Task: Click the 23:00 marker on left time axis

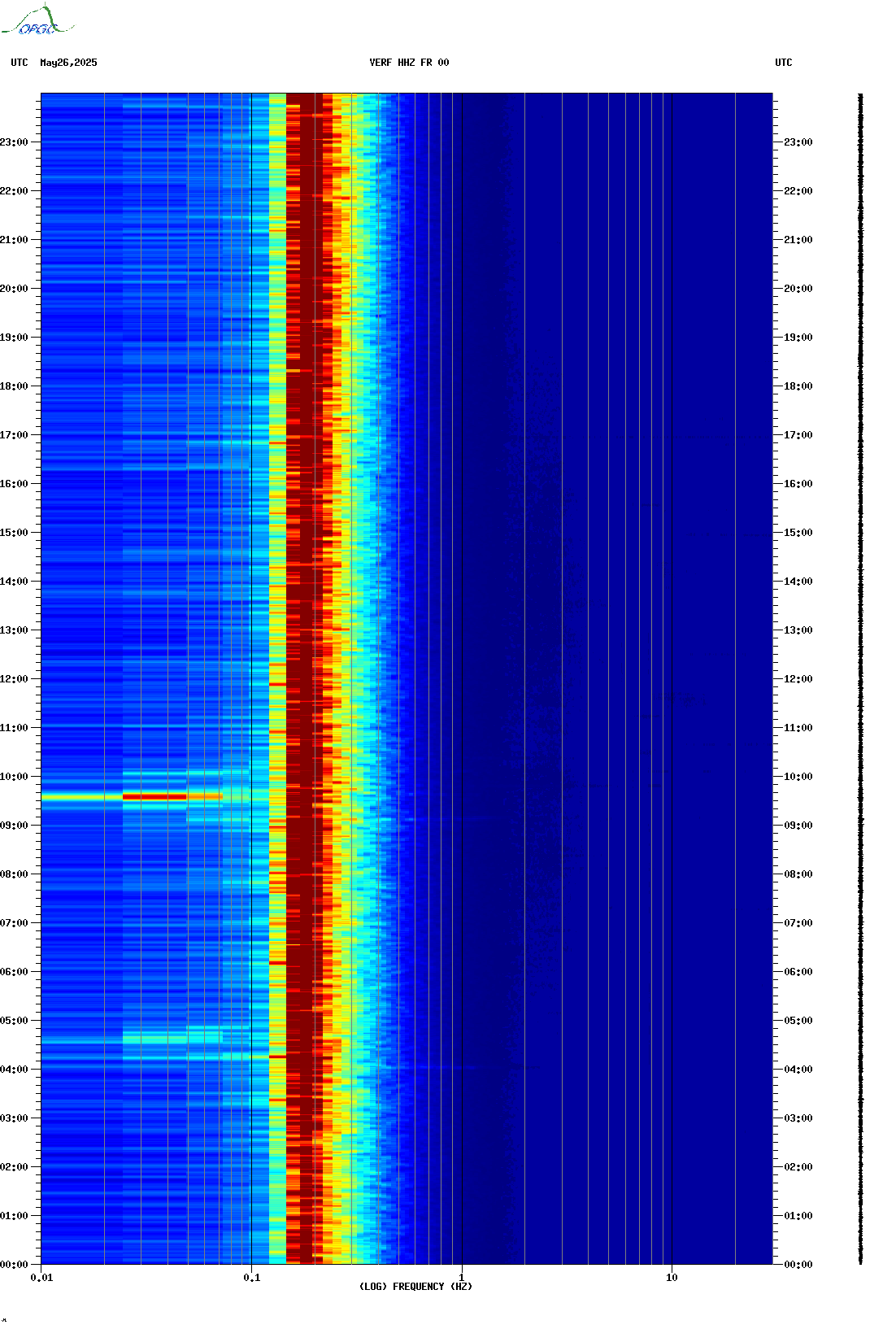Action: click(x=15, y=142)
